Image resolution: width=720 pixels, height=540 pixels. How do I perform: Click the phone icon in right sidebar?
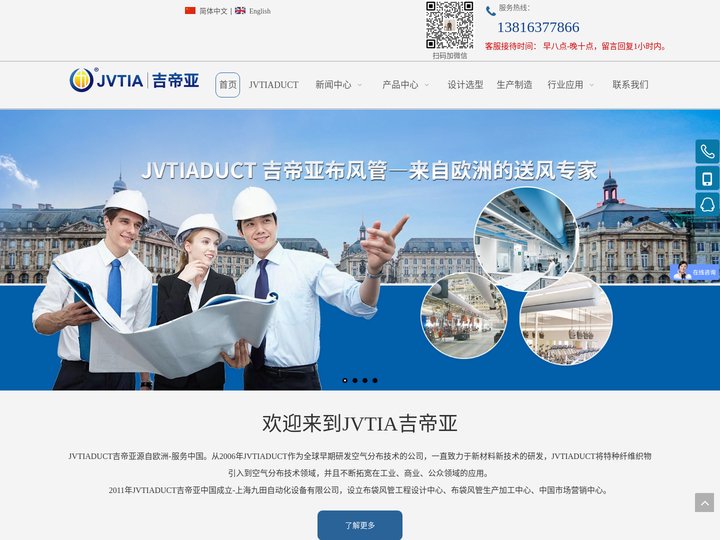(707, 152)
